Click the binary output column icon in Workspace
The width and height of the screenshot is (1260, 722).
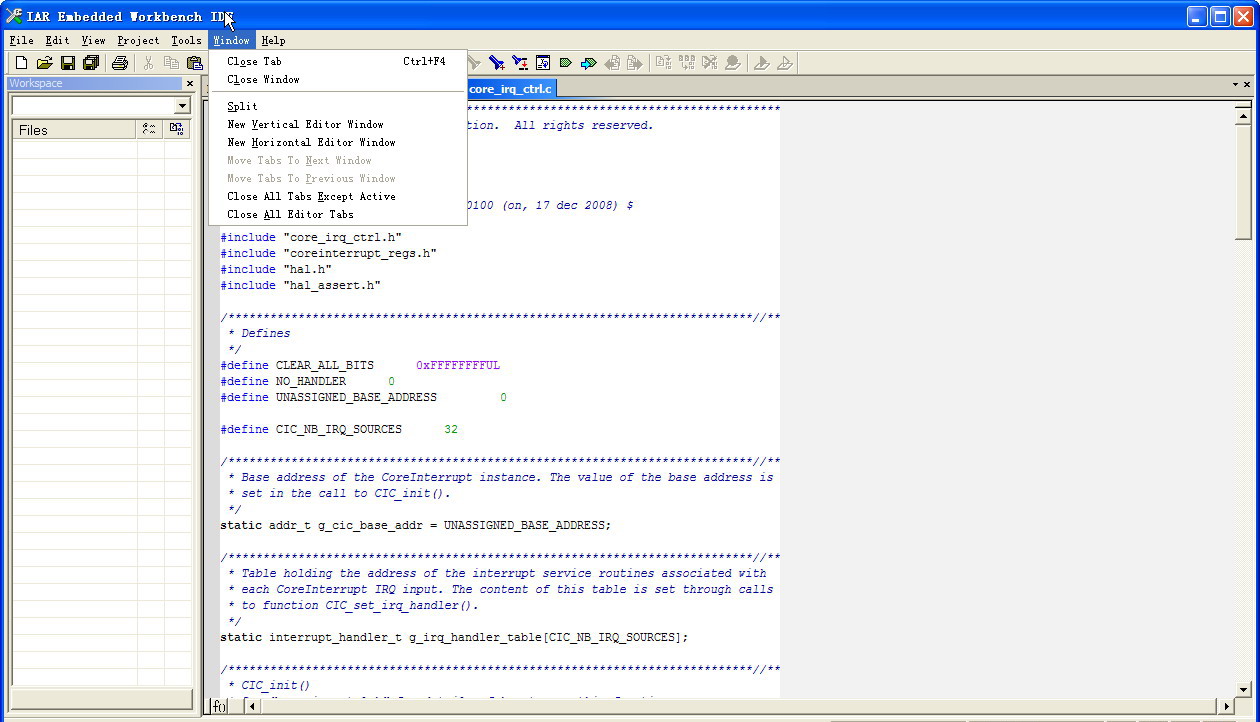(x=177, y=129)
